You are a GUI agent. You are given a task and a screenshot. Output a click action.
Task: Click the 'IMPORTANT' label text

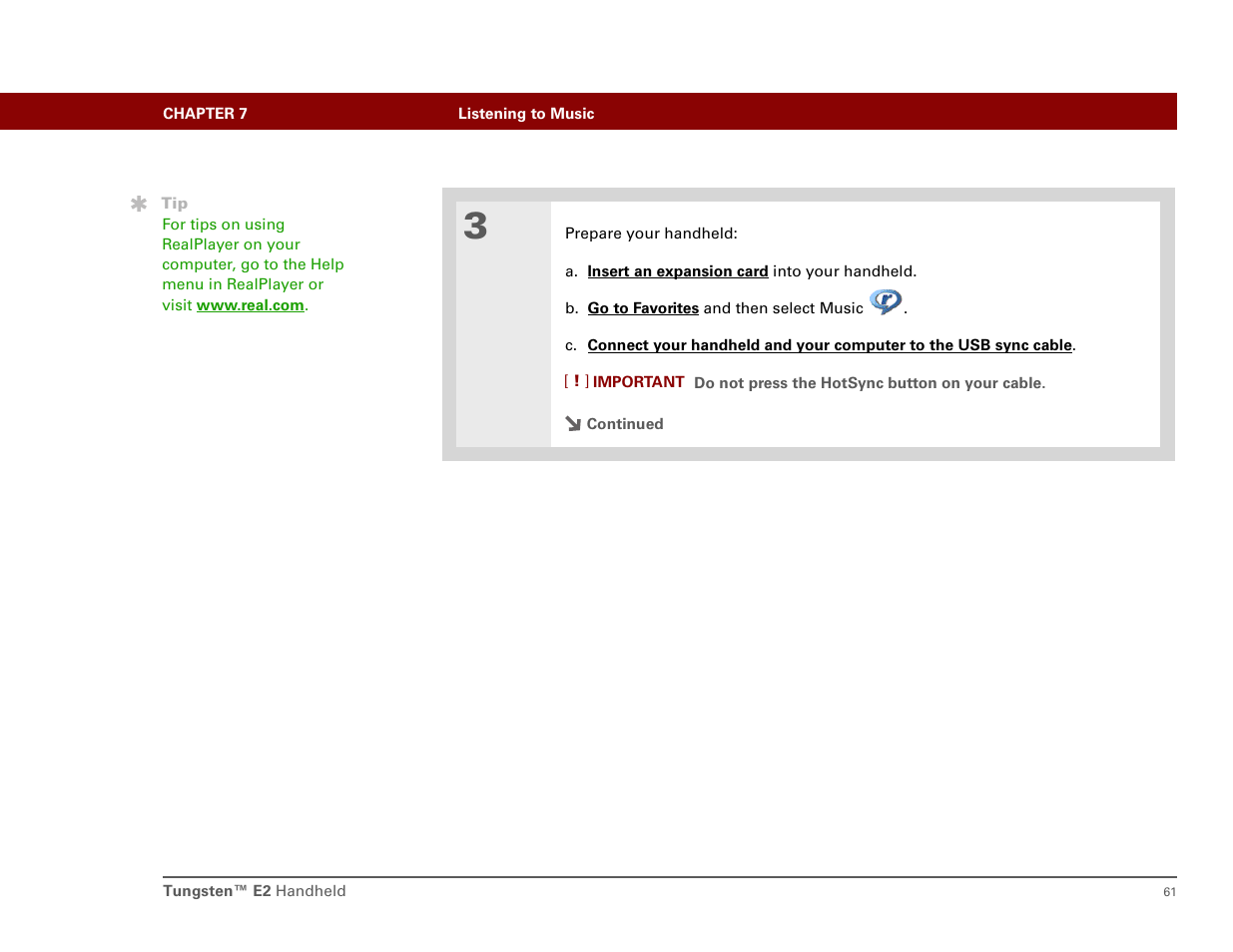pos(638,382)
